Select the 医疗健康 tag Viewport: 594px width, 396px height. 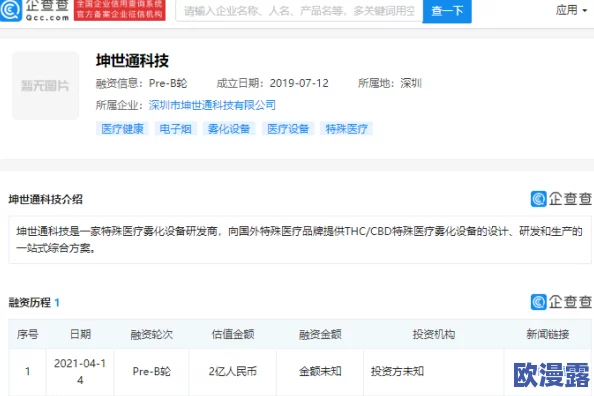[122, 129]
